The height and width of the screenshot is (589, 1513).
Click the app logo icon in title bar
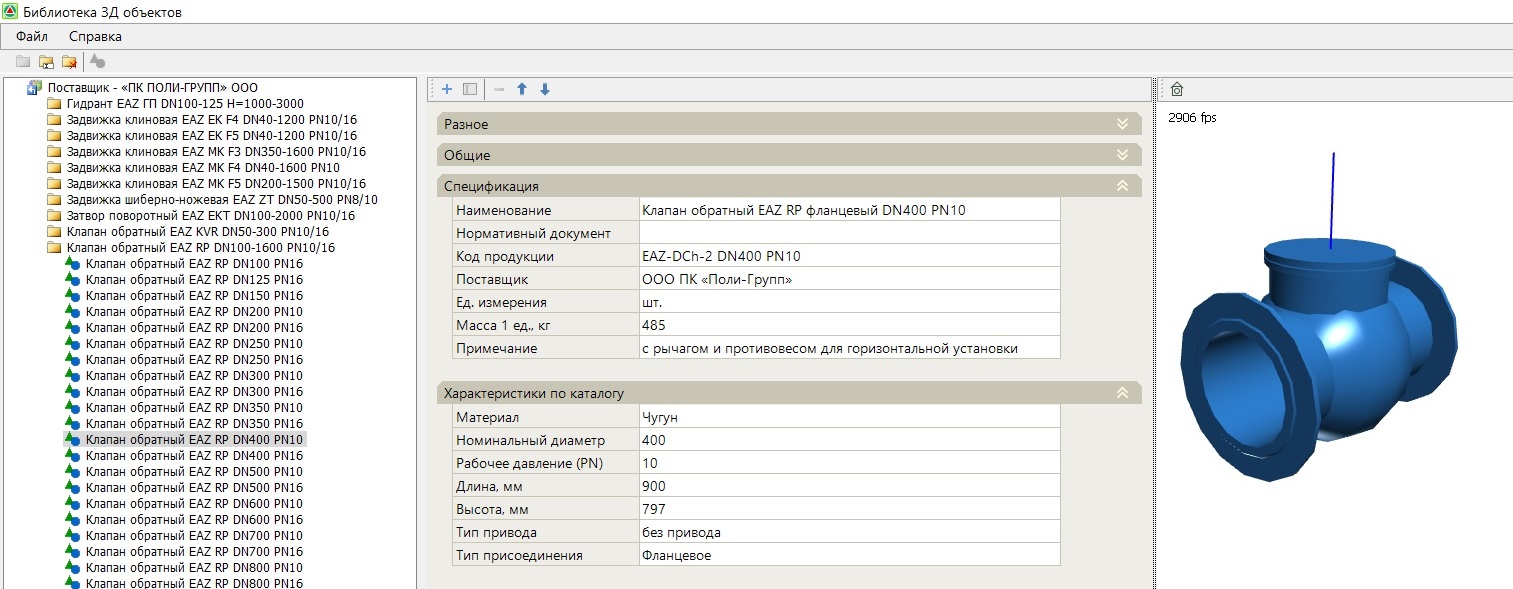(11, 12)
